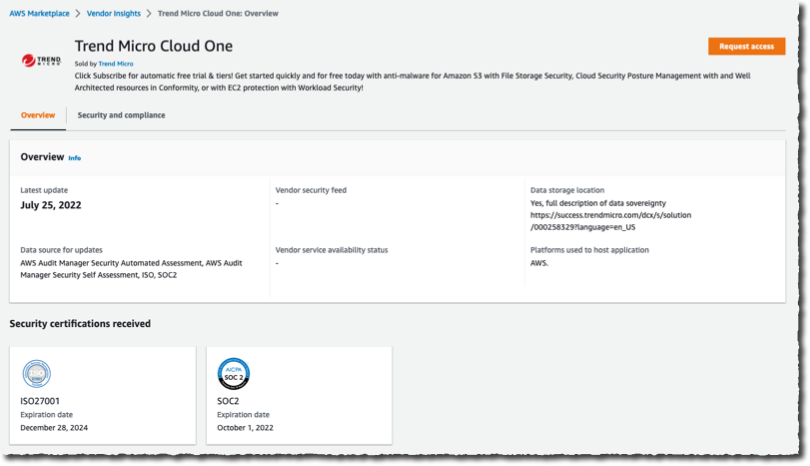Click the AICPA SOC 2 badge icon
Viewport: 810px width, 466px height.
point(233,374)
